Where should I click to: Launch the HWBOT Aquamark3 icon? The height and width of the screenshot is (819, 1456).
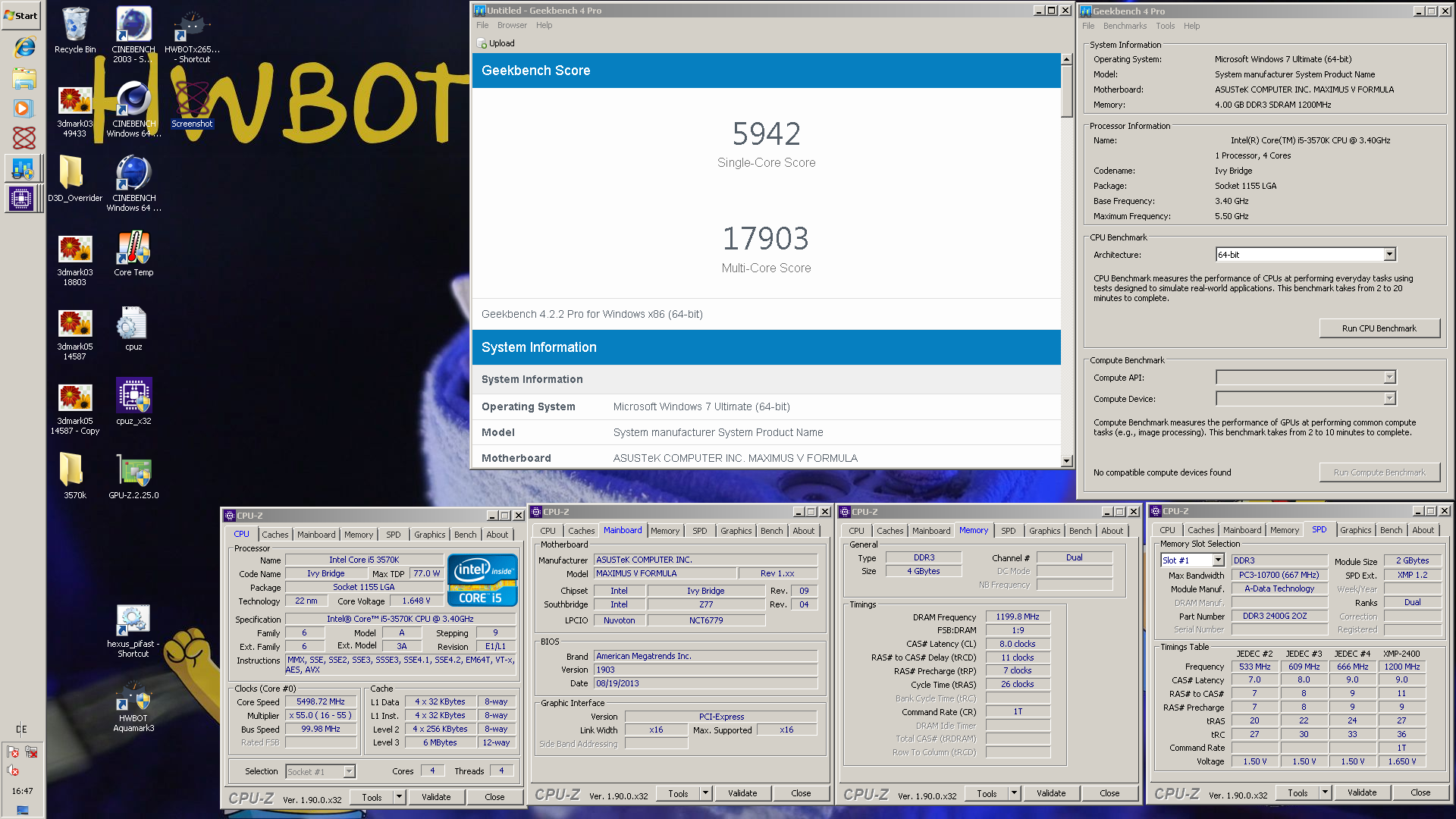click(x=133, y=704)
